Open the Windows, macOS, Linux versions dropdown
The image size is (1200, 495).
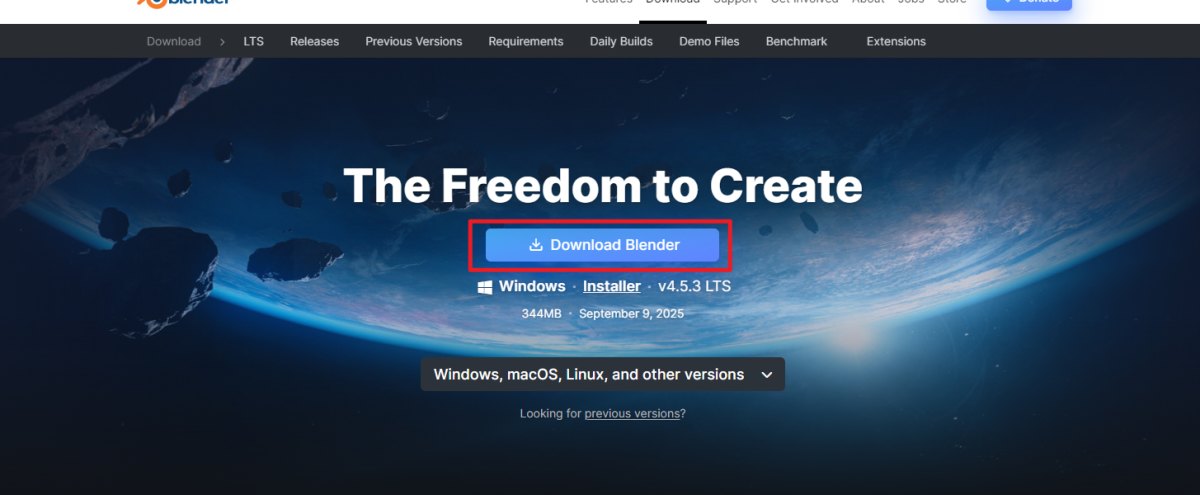pos(602,374)
